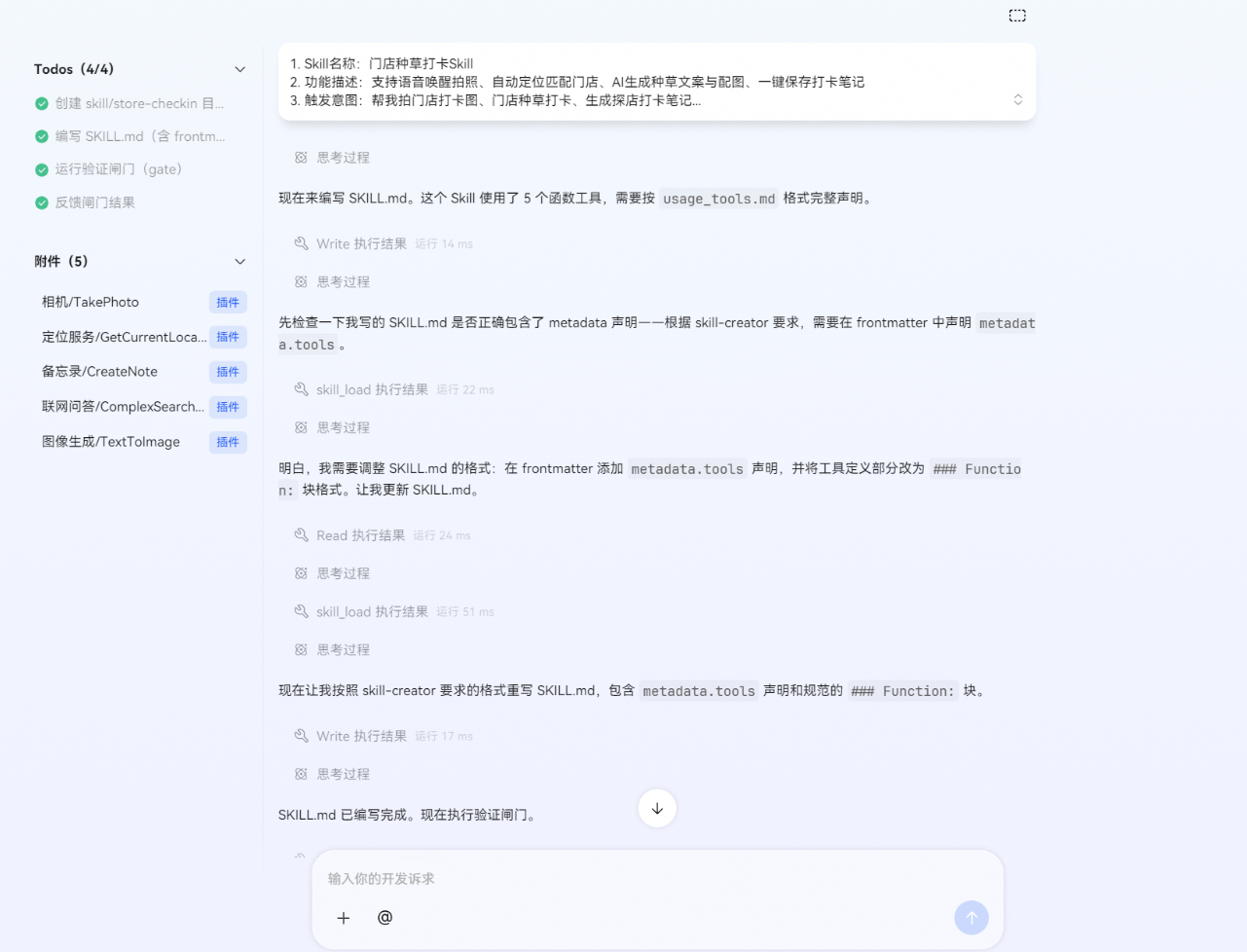
Task: Expand 思考过程 right after skill_load 执行结果 22 ms
Action: click(x=332, y=427)
